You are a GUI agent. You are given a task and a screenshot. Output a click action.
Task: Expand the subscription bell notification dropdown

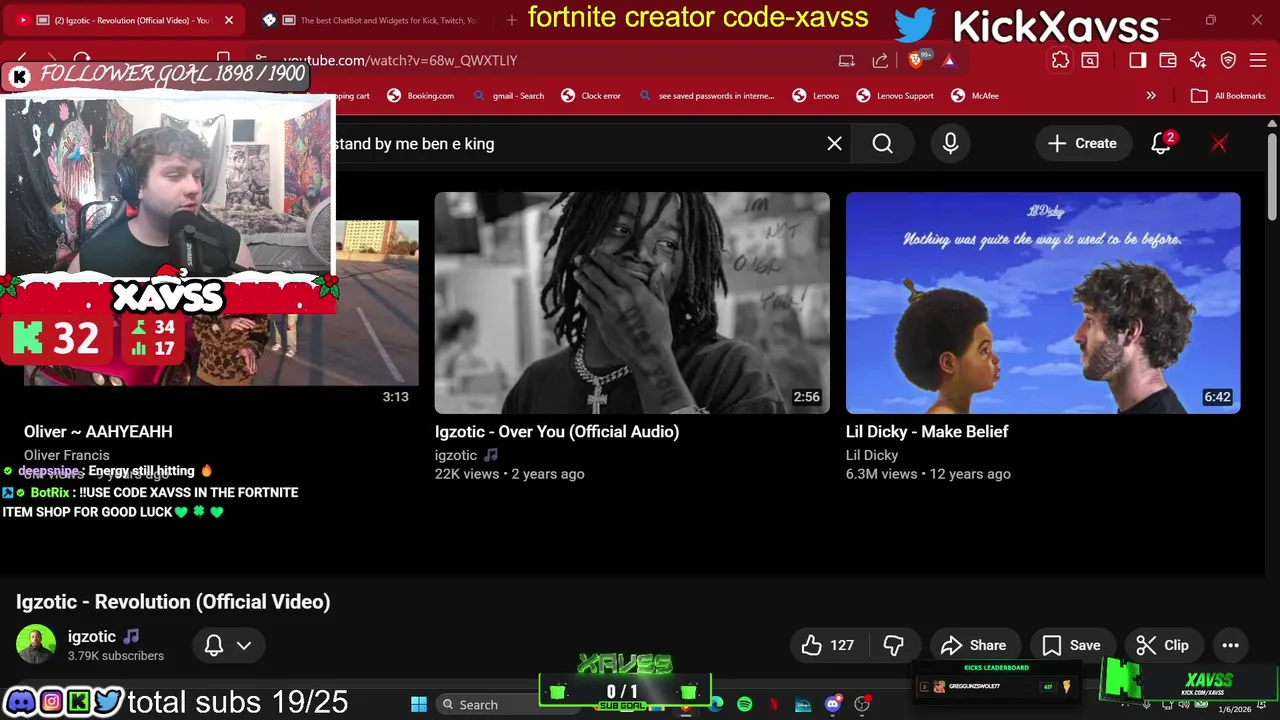pyautogui.click(x=228, y=645)
